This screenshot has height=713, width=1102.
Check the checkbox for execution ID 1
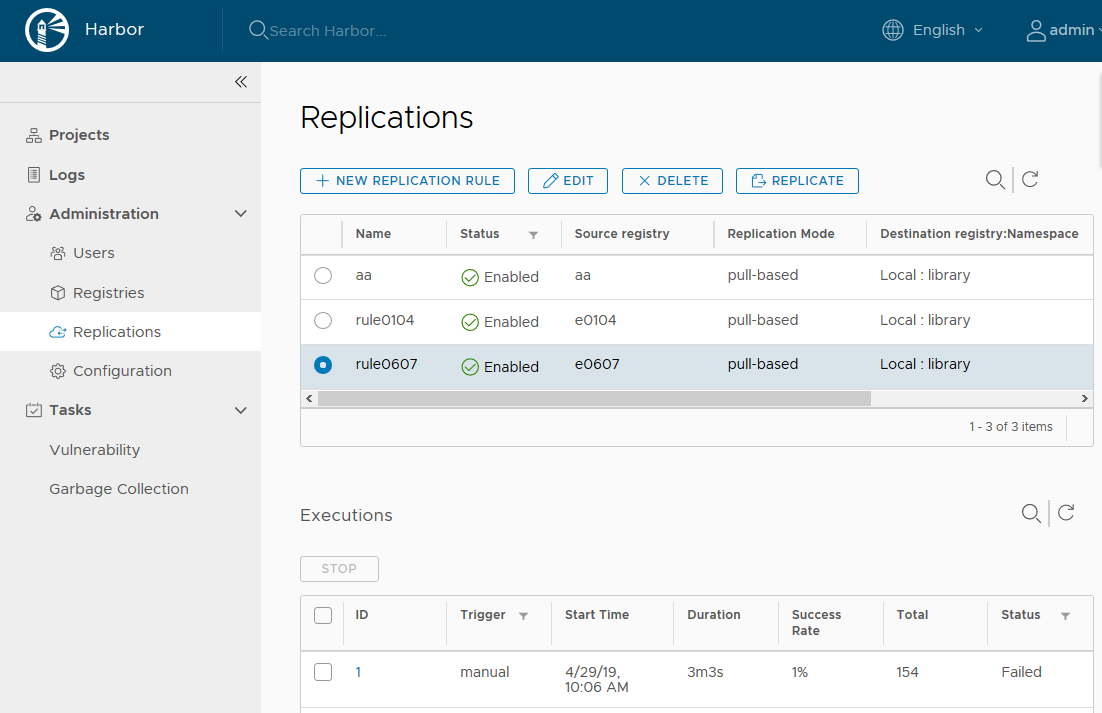322,672
